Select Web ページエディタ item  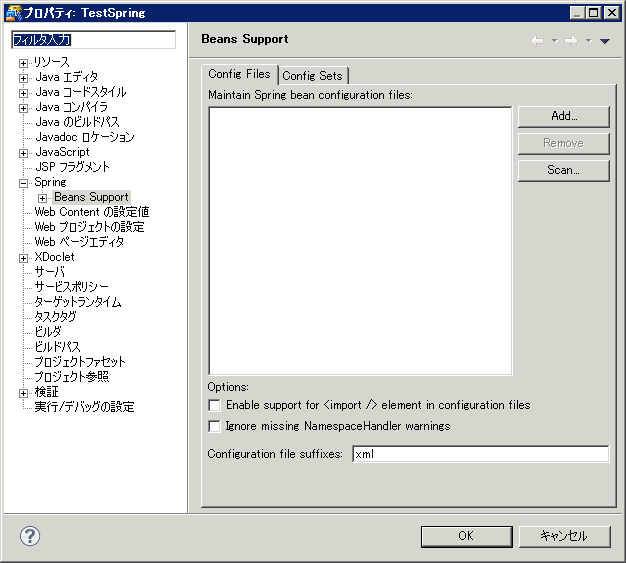(x=79, y=242)
